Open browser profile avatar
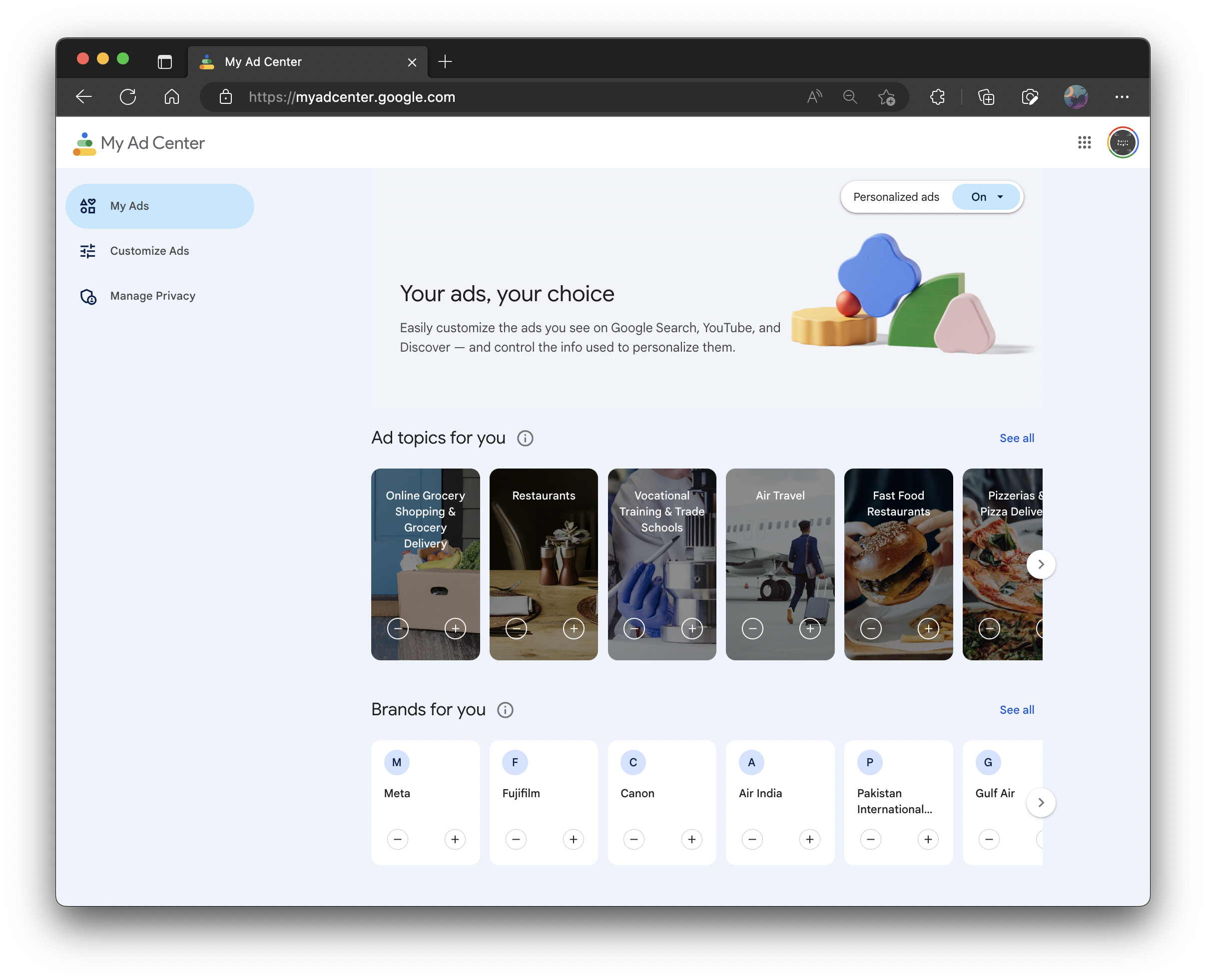This screenshot has width=1206, height=980. [1076, 97]
